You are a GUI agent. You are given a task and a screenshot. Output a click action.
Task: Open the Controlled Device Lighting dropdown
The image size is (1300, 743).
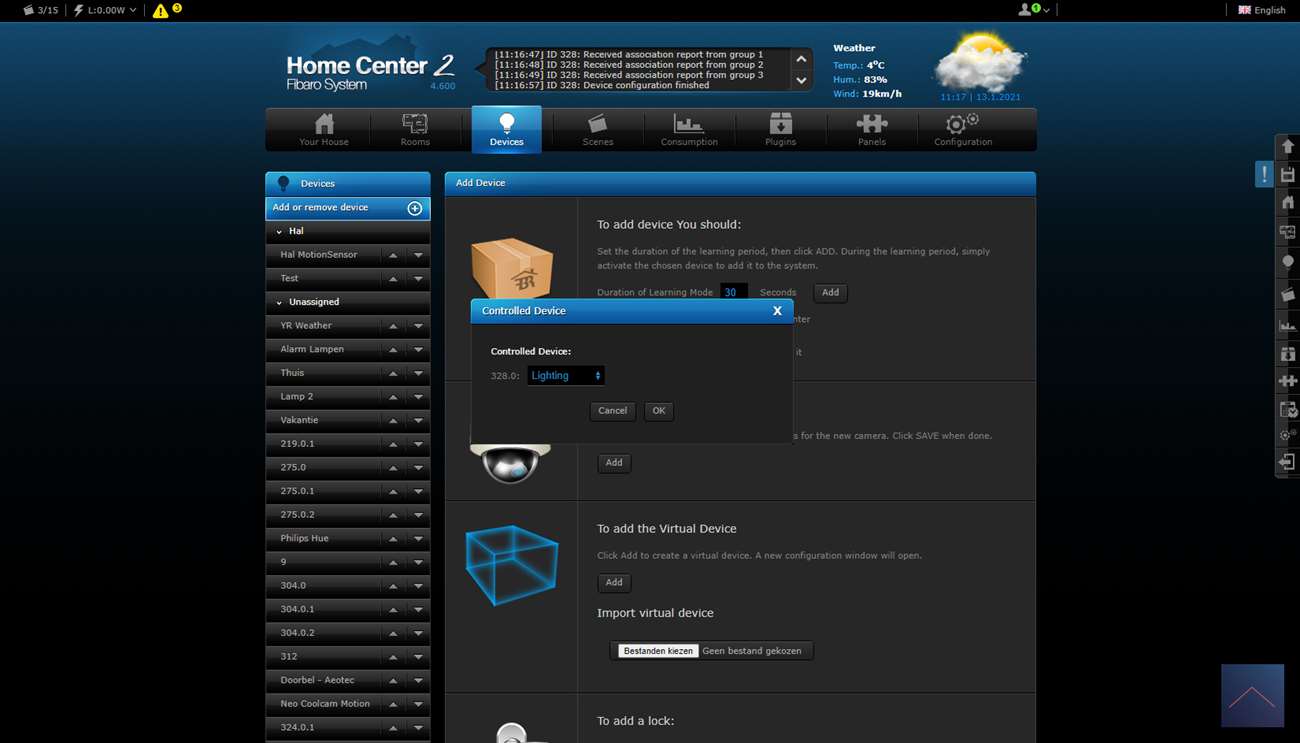point(566,376)
